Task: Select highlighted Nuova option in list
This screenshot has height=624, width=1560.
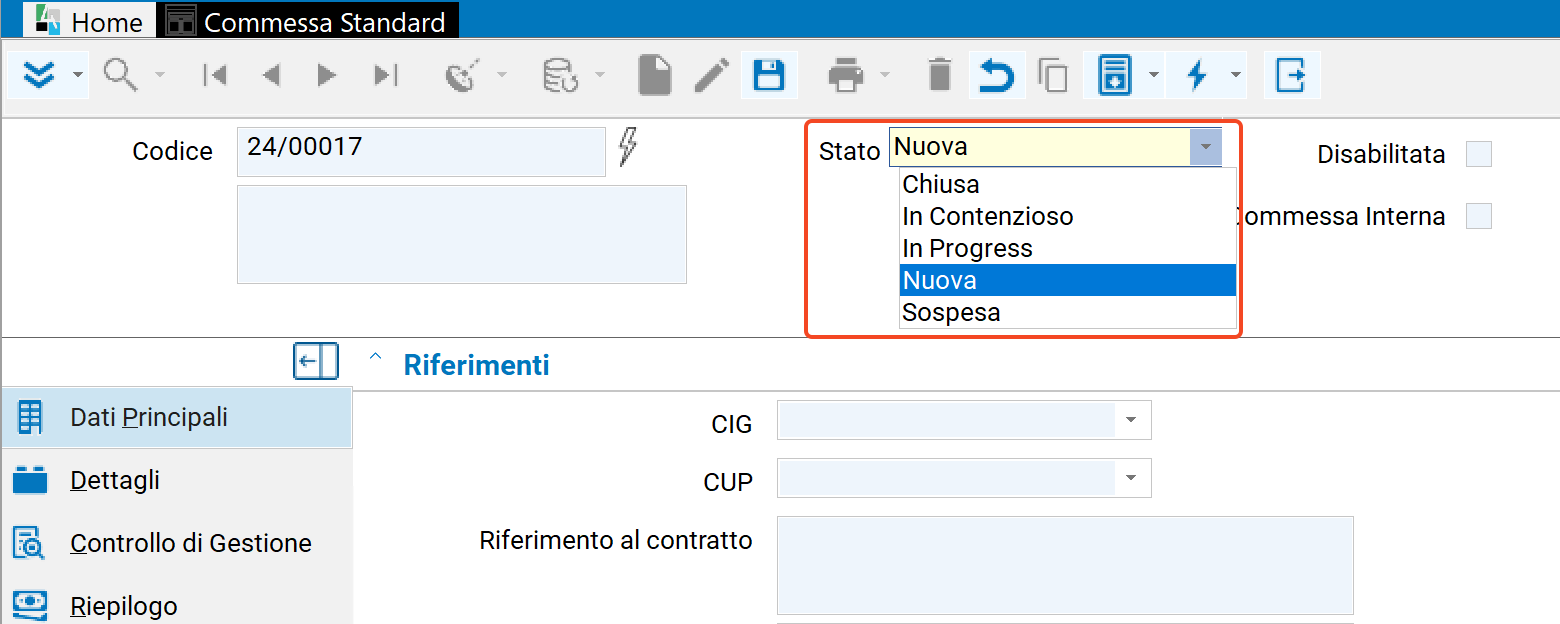Action: (x=1067, y=280)
